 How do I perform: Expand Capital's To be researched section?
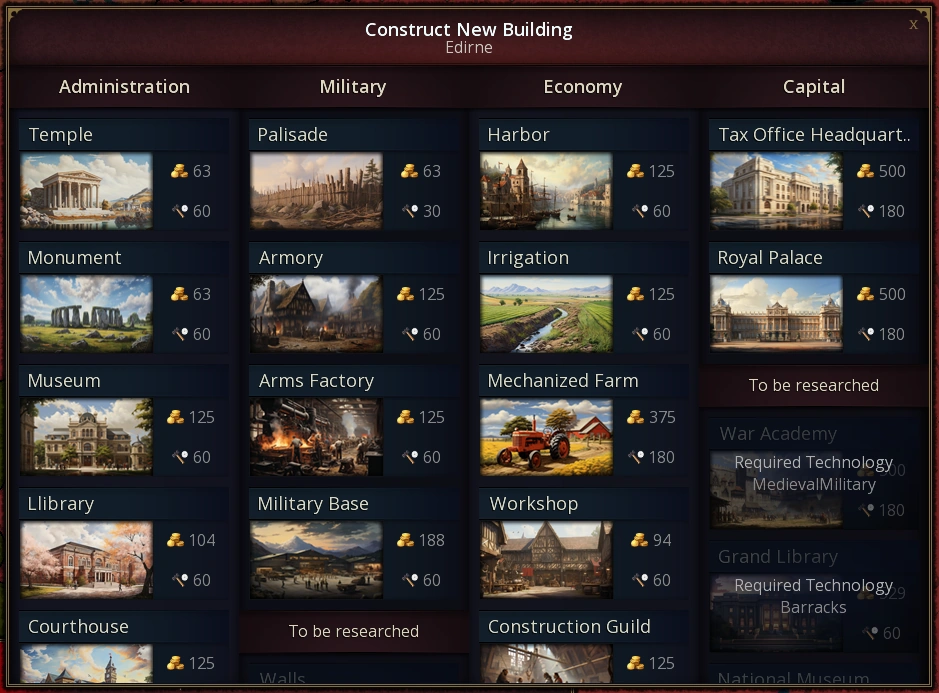coord(814,385)
